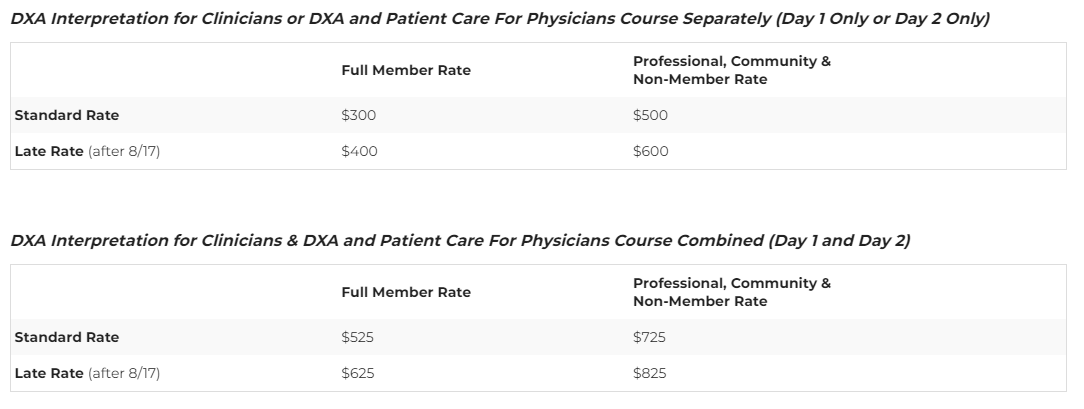Click Standard Rate label in first table

click(66, 115)
